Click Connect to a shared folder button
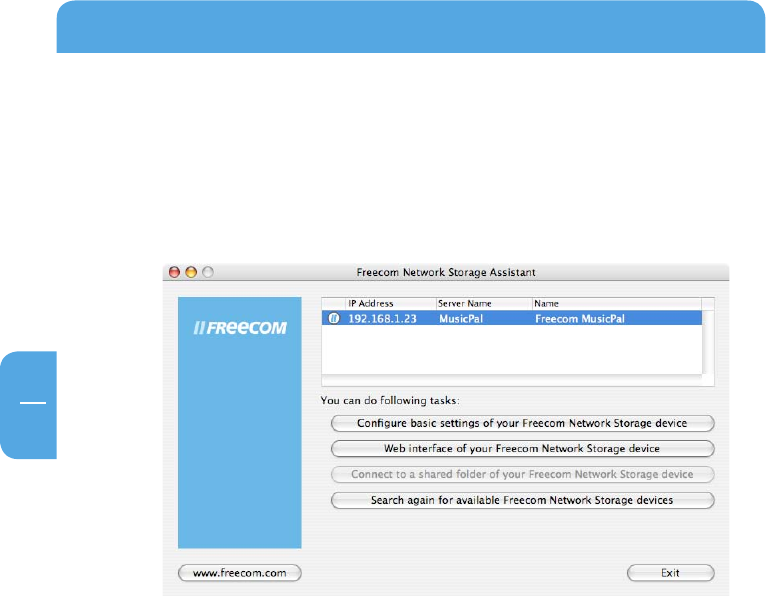 522,474
